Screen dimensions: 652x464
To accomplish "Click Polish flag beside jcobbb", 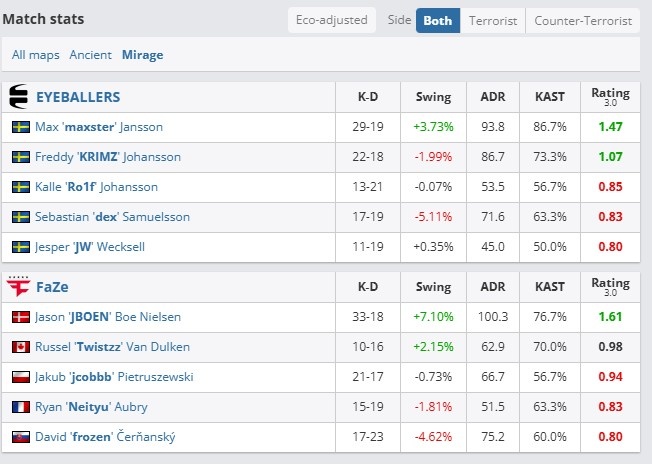I will 21,377.
